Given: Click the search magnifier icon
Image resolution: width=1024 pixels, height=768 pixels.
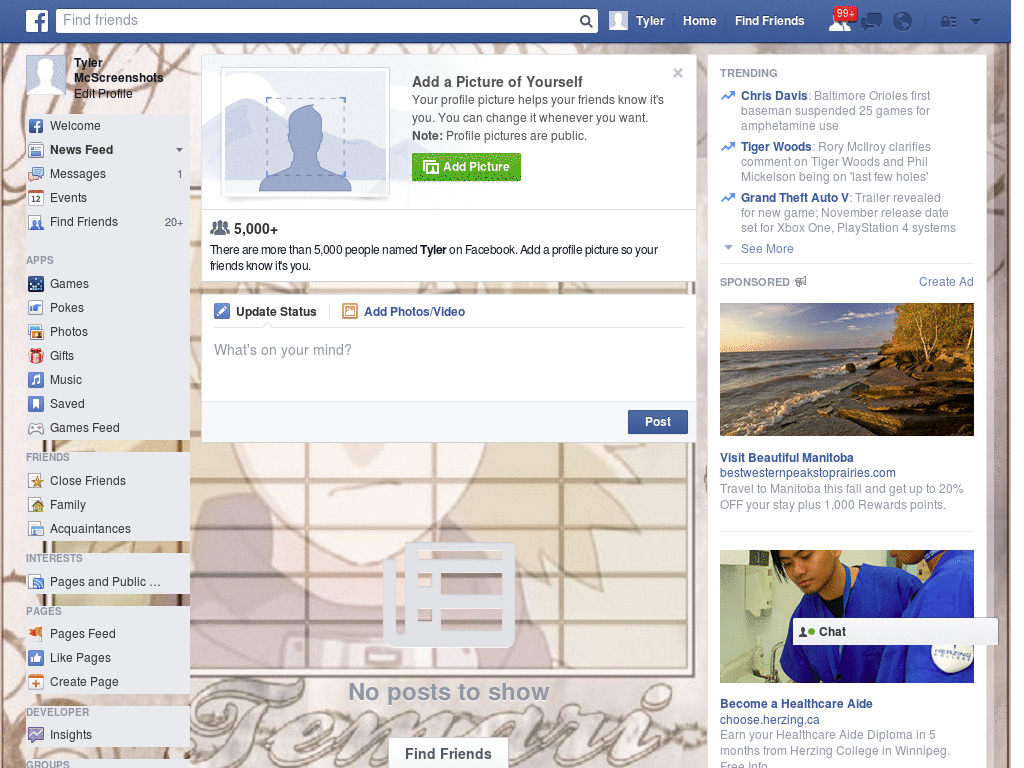Looking at the screenshot, I should click(x=586, y=21).
